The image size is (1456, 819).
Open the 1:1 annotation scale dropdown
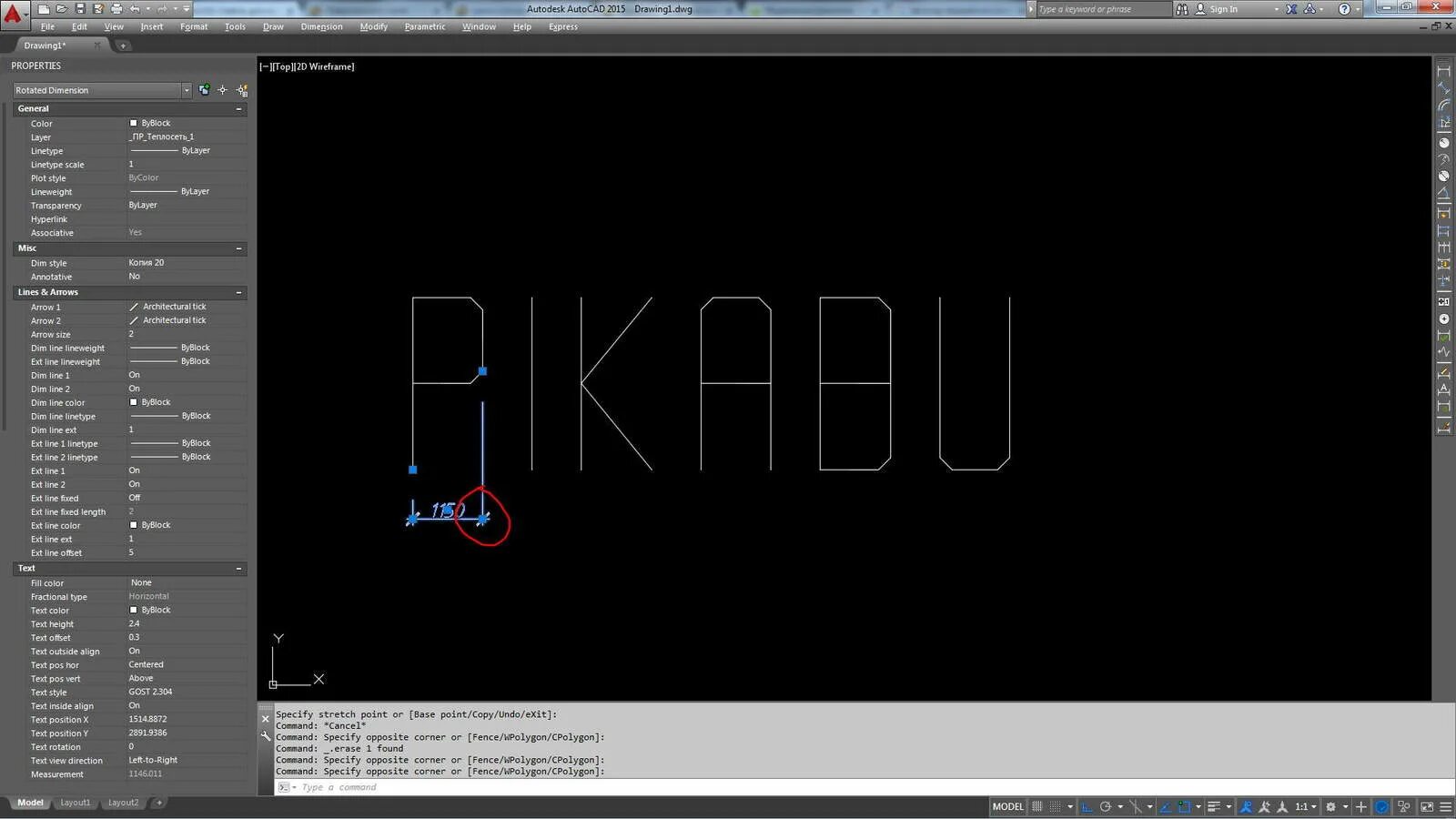pos(1307,806)
